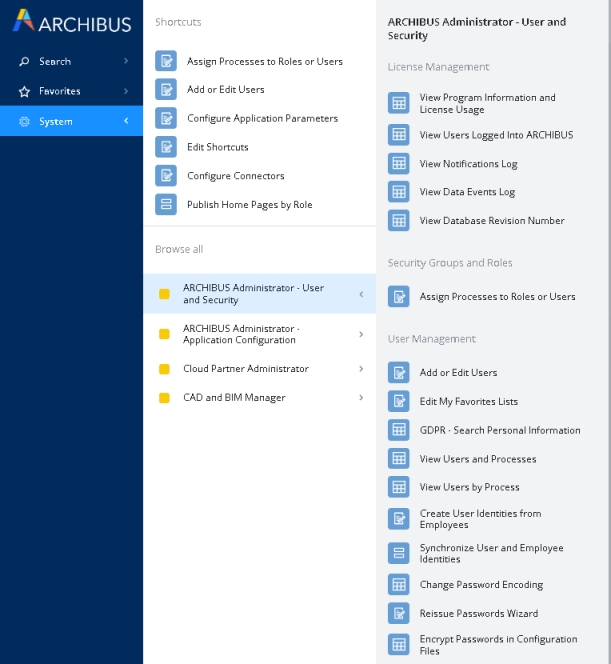Click the Configure Connectors icon
Screen dimensions: 611x664
pos(166,176)
